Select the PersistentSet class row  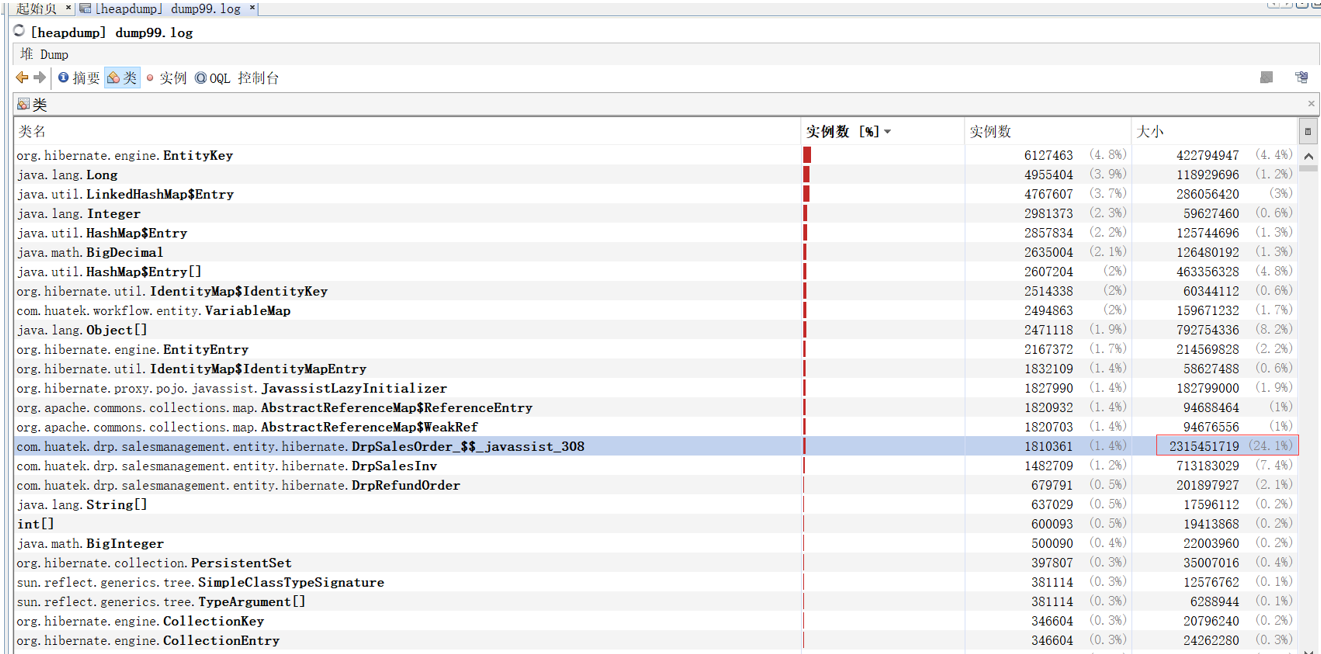(656, 563)
